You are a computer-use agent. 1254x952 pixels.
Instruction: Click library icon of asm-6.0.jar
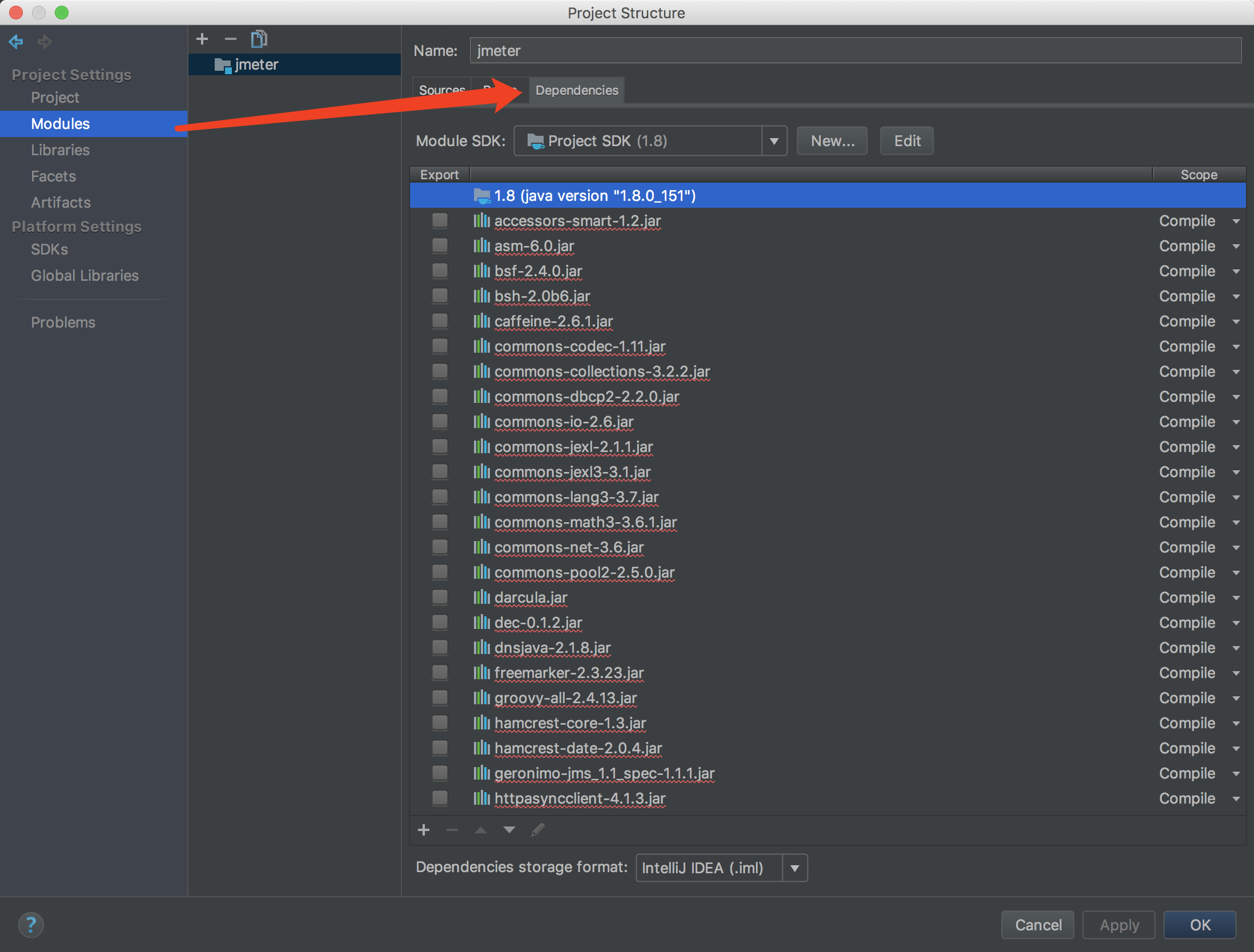[x=481, y=246]
